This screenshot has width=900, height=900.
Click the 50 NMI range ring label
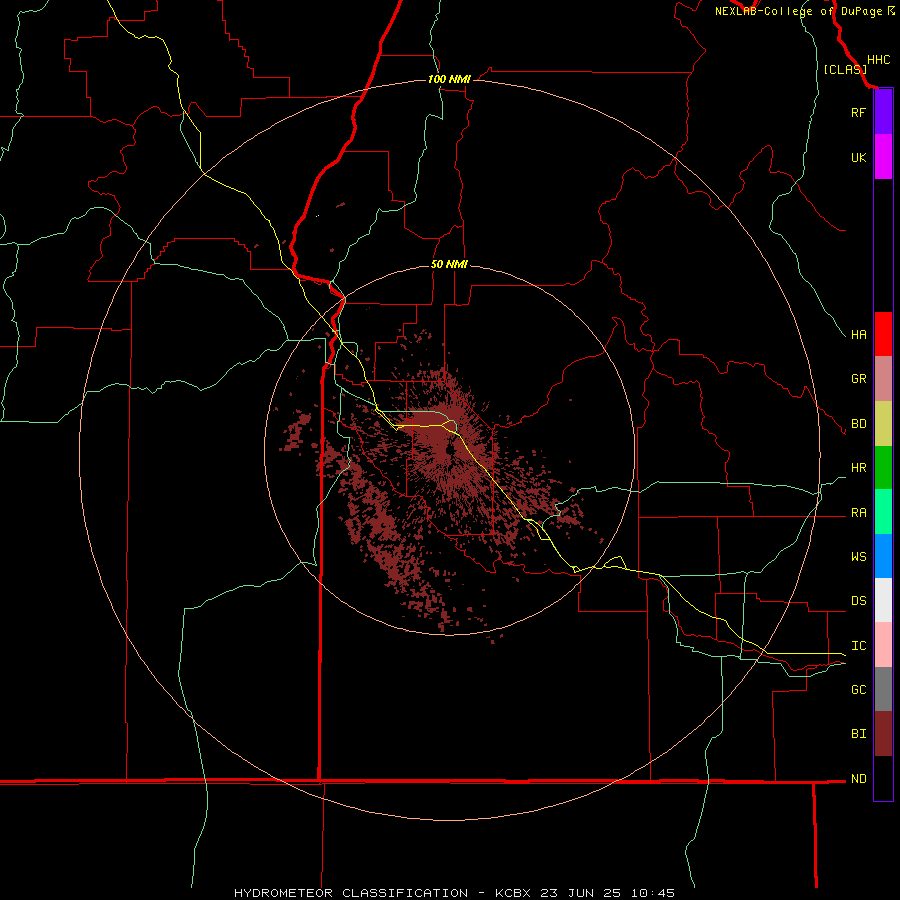pos(449,264)
